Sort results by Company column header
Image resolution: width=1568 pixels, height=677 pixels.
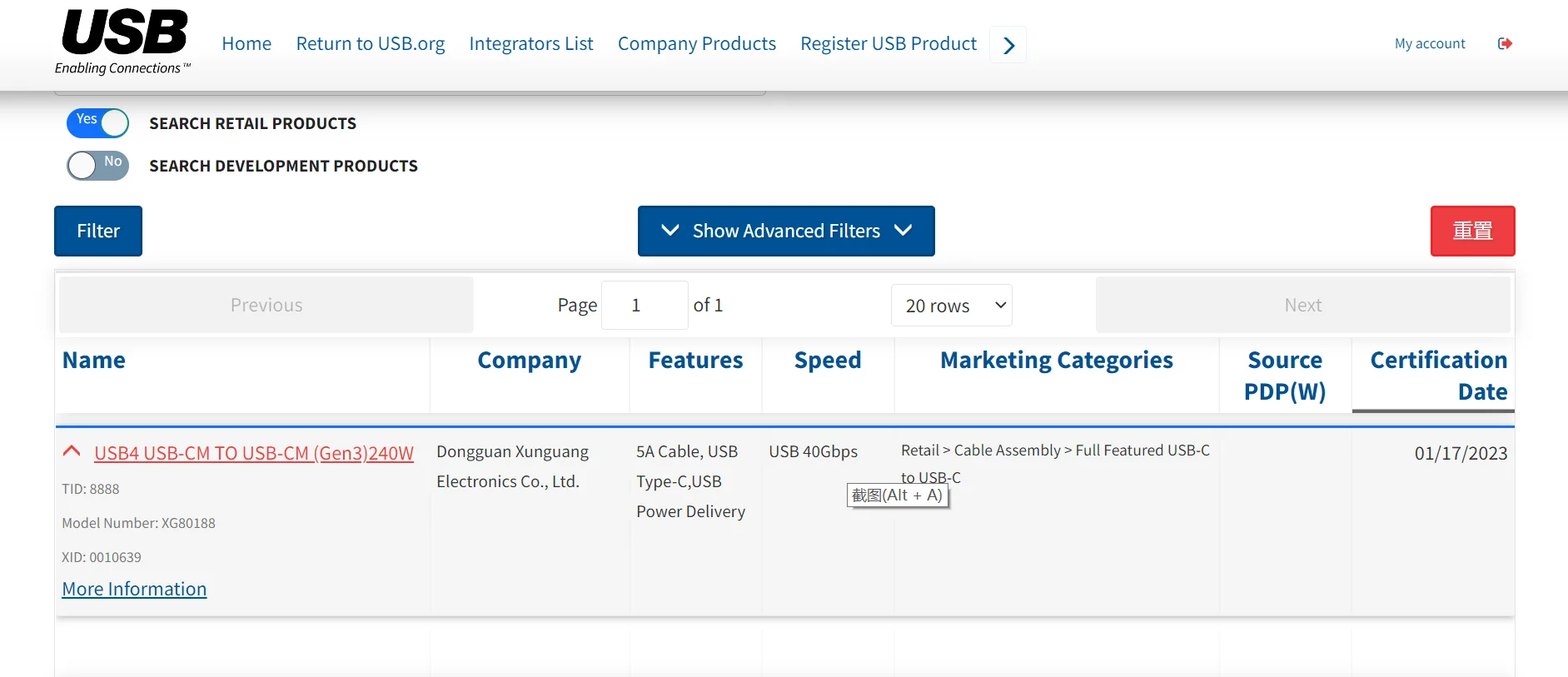[529, 360]
